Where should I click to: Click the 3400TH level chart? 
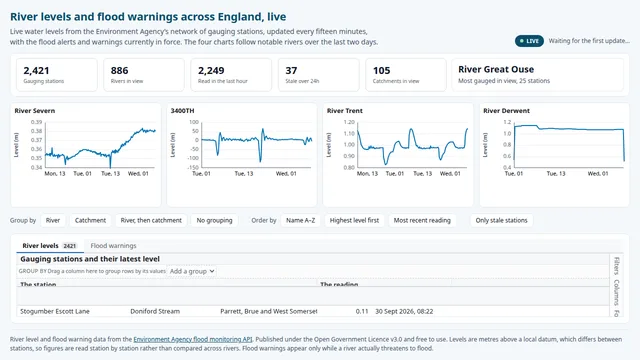242,155
